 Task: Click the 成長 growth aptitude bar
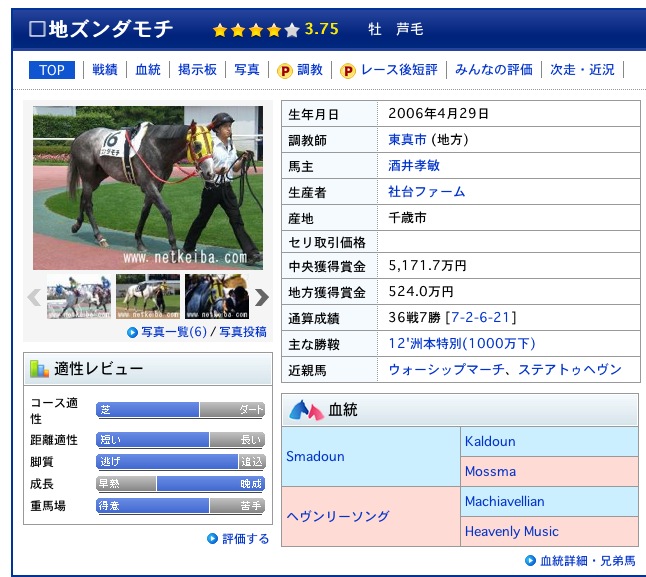[180, 483]
